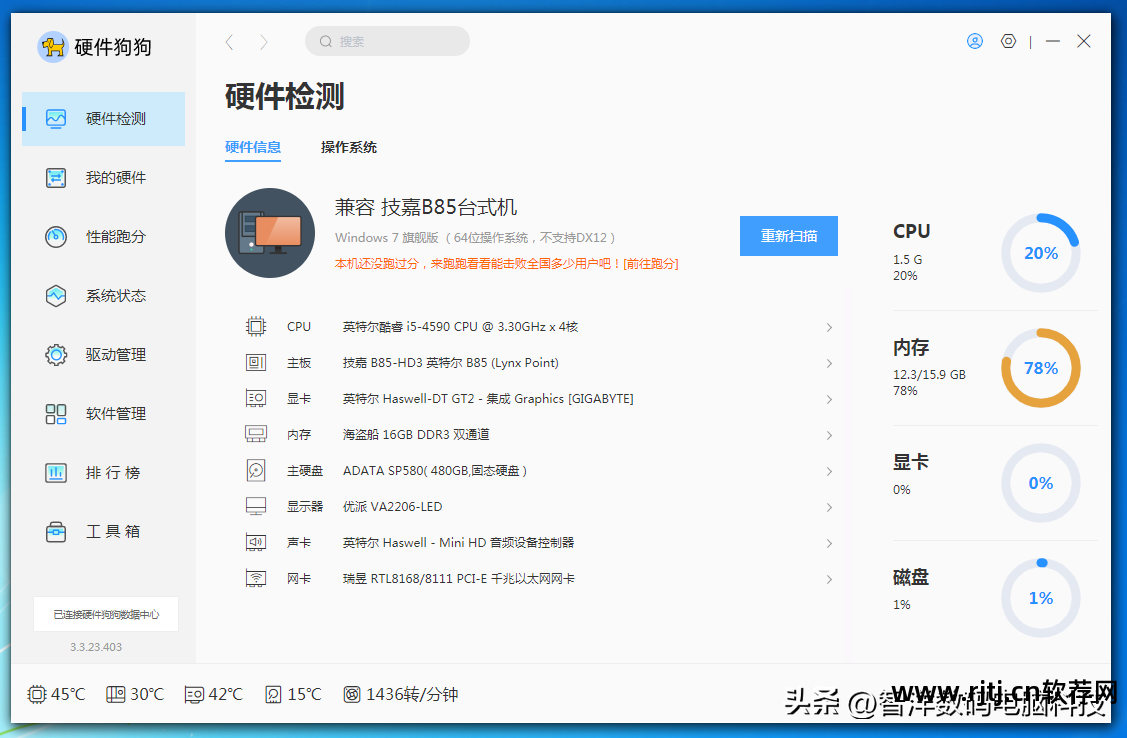
Task: Open the user account icon
Action: [975, 42]
